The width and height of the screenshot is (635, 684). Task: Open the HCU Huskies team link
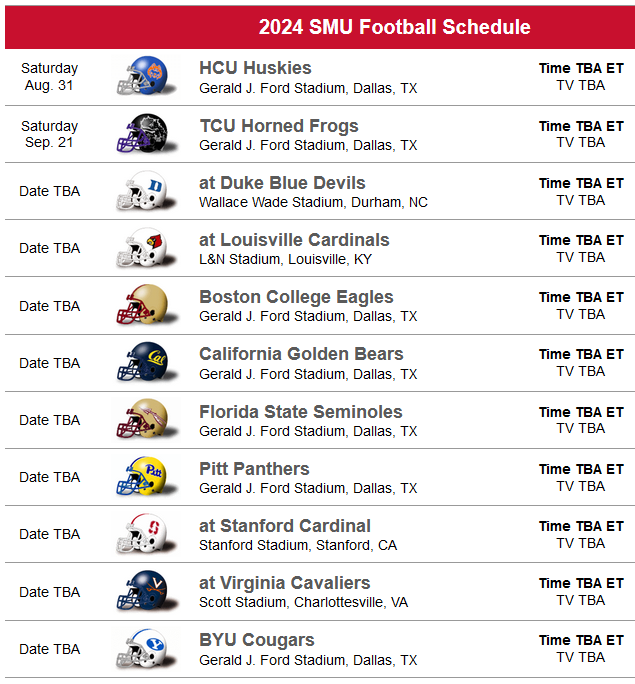point(255,68)
